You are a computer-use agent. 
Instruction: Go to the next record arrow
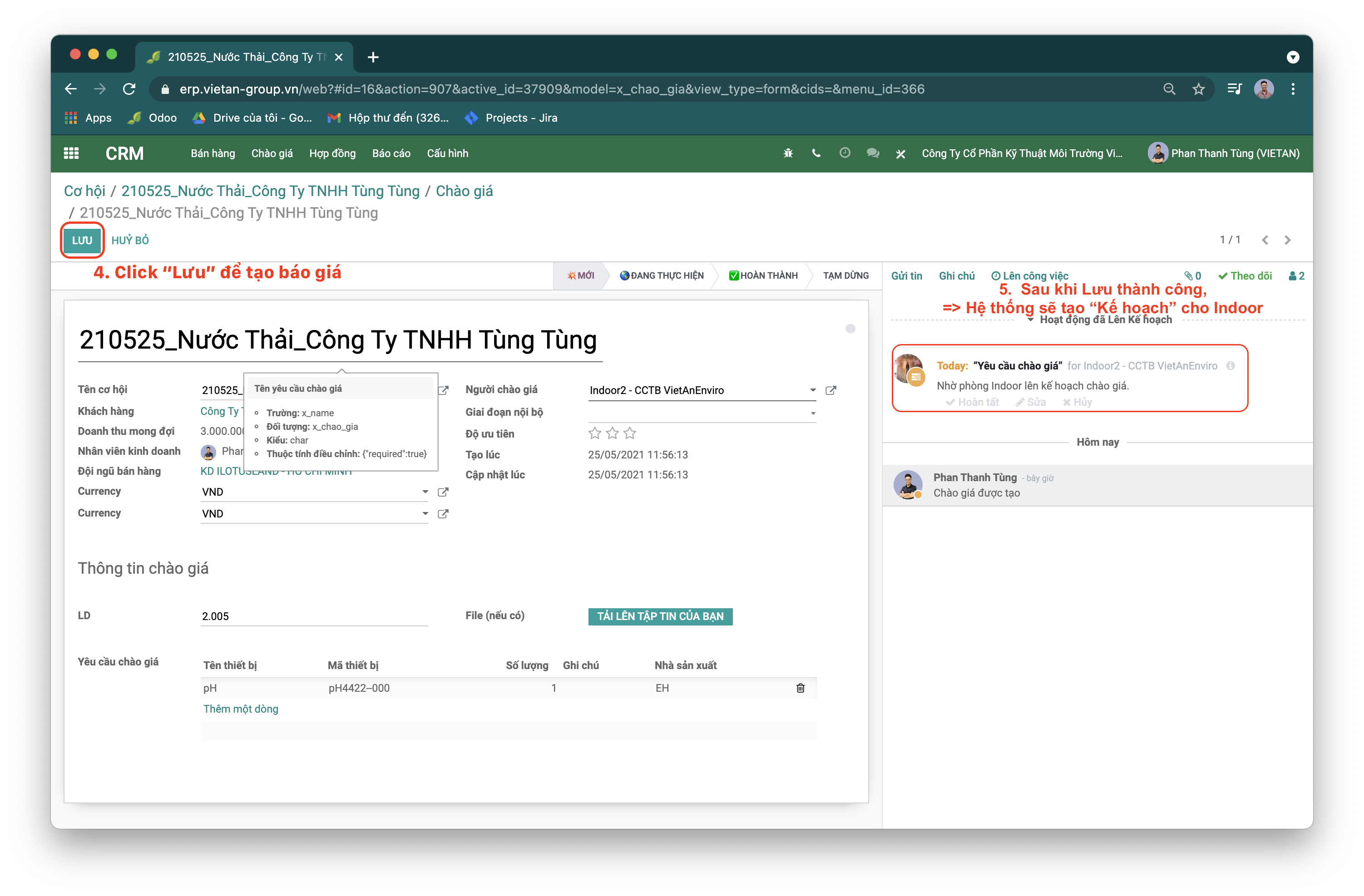tap(1288, 240)
